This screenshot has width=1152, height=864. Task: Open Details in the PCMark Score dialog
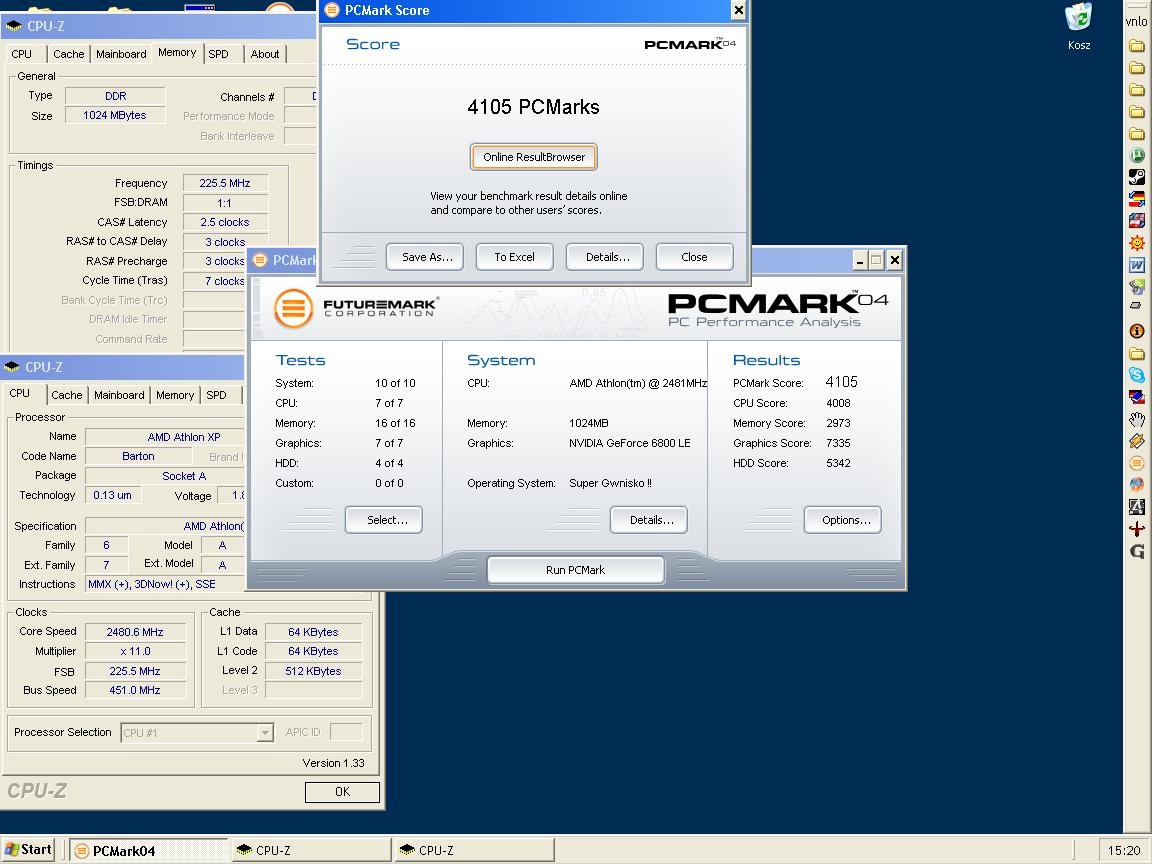[605, 257]
